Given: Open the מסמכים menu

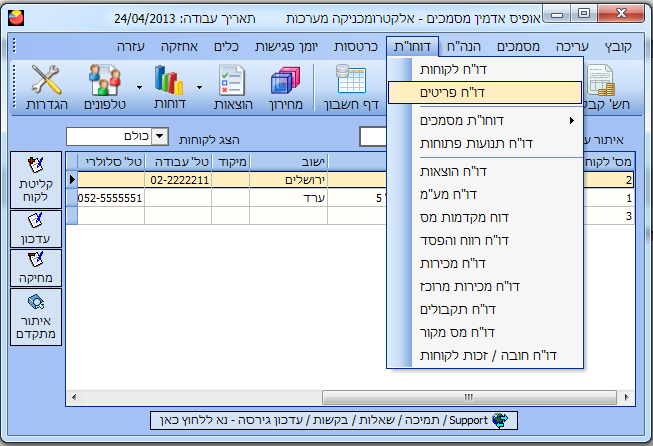Looking at the screenshot, I should click(x=518, y=46).
